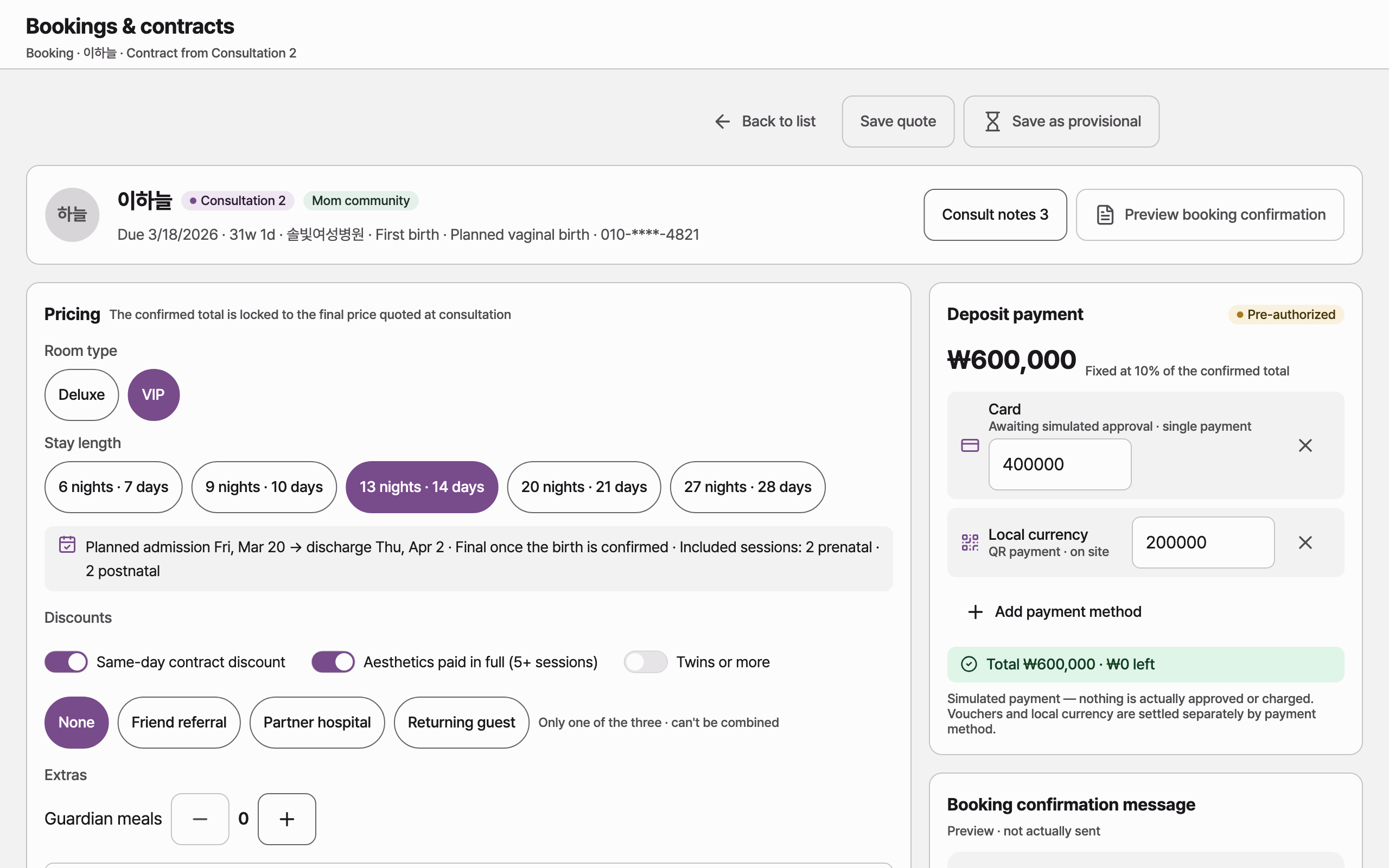The height and width of the screenshot is (868, 1389).
Task: Click the Pre-authorized status badge
Action: (1286, 315)
